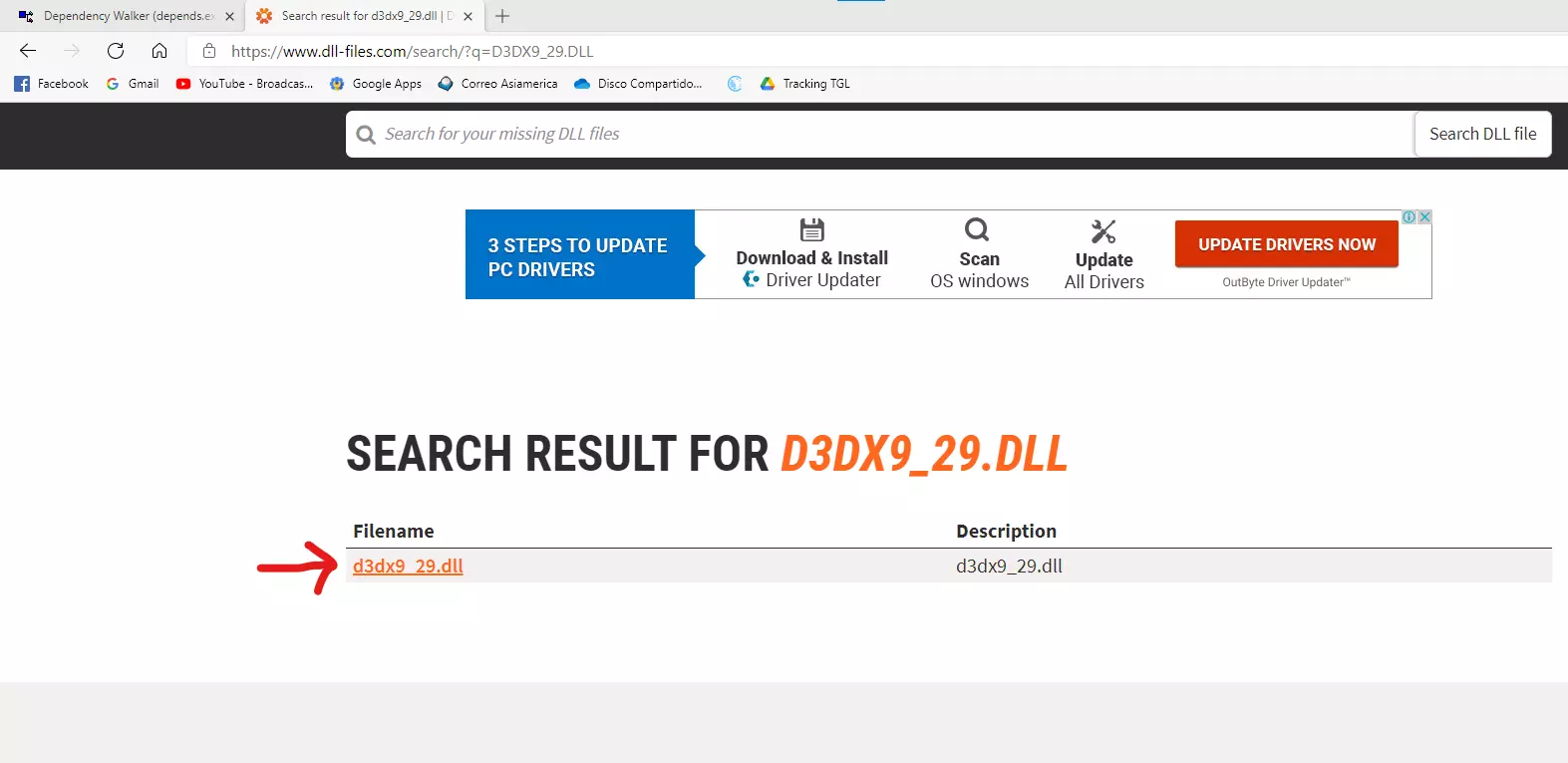
Task: Switch to the Dependency Walker tab
Action: (x=122, y=16)
